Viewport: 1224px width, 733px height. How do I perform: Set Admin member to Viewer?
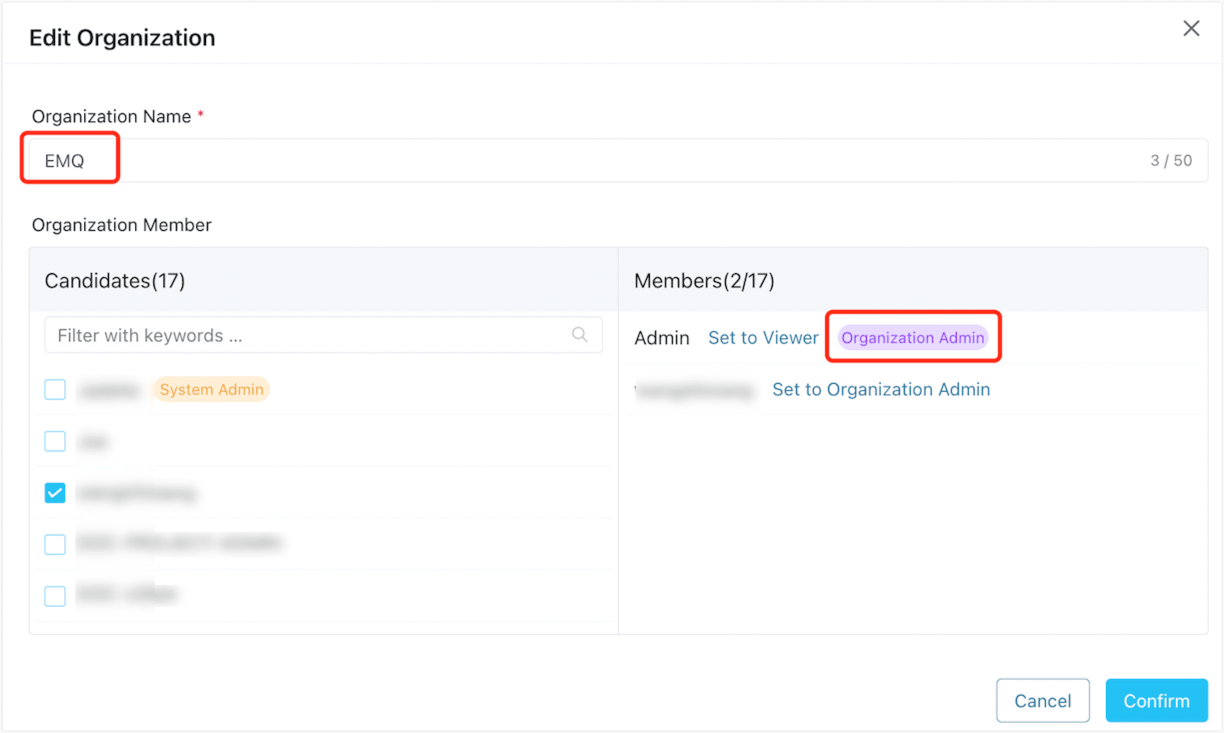coord(763,338)
